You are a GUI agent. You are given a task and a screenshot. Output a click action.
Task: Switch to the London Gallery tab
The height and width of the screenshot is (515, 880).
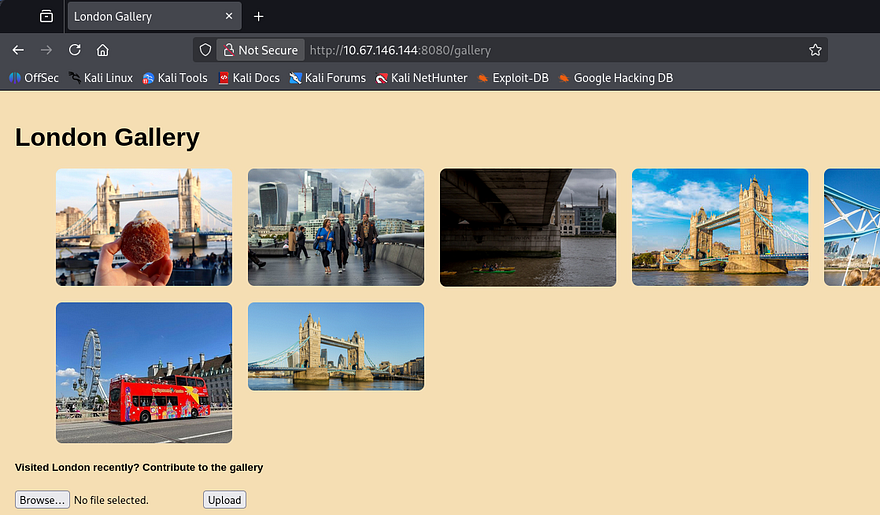(140, 16)
